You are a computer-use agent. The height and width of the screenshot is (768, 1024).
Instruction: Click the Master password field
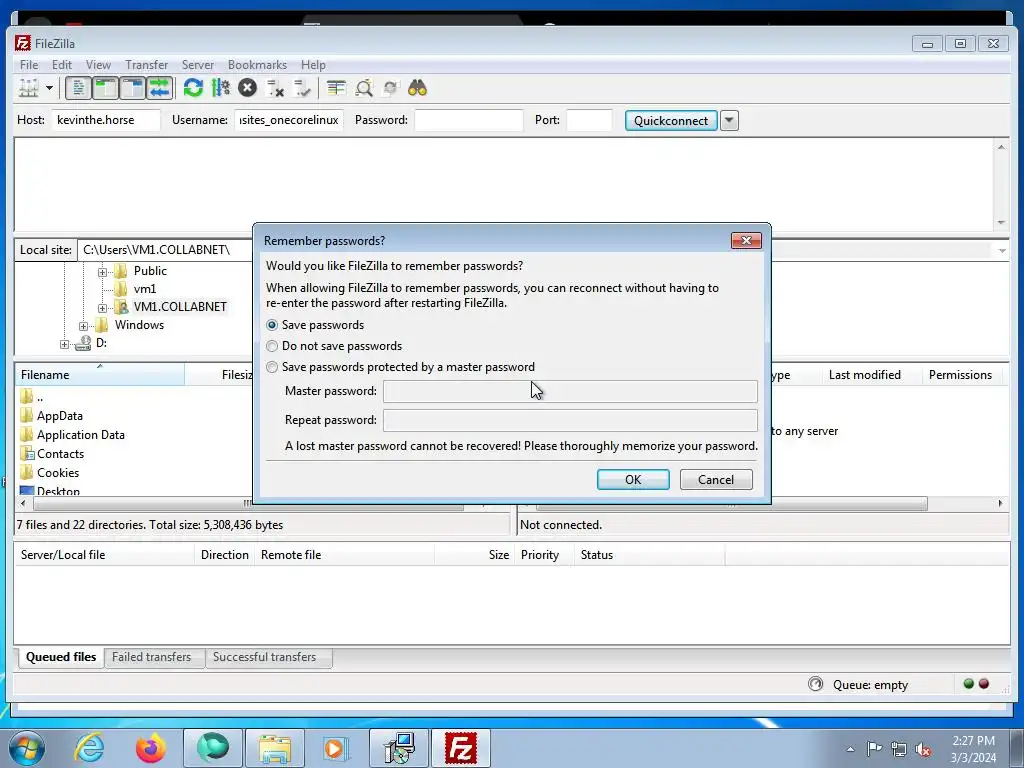click(570, 391)
